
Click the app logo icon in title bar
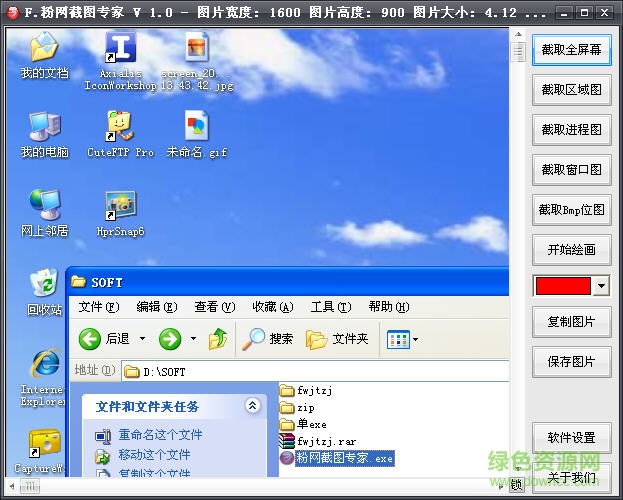click(x=12, y=13)
